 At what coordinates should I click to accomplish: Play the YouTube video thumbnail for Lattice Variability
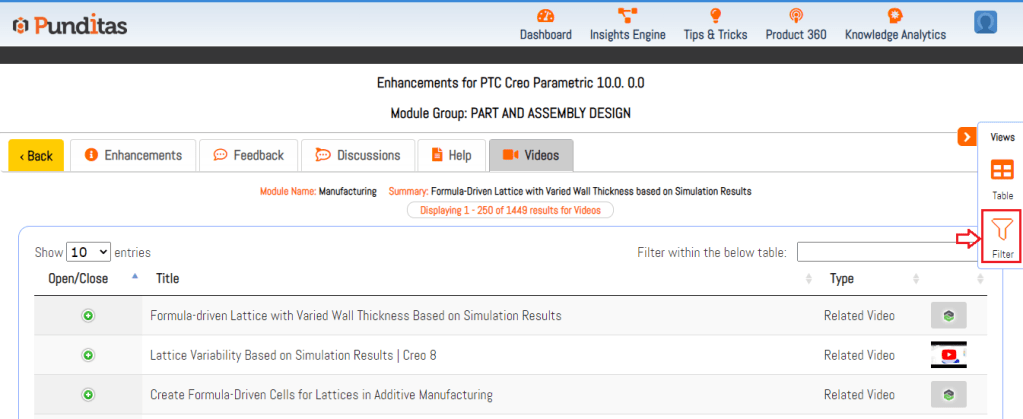[948, 355]
